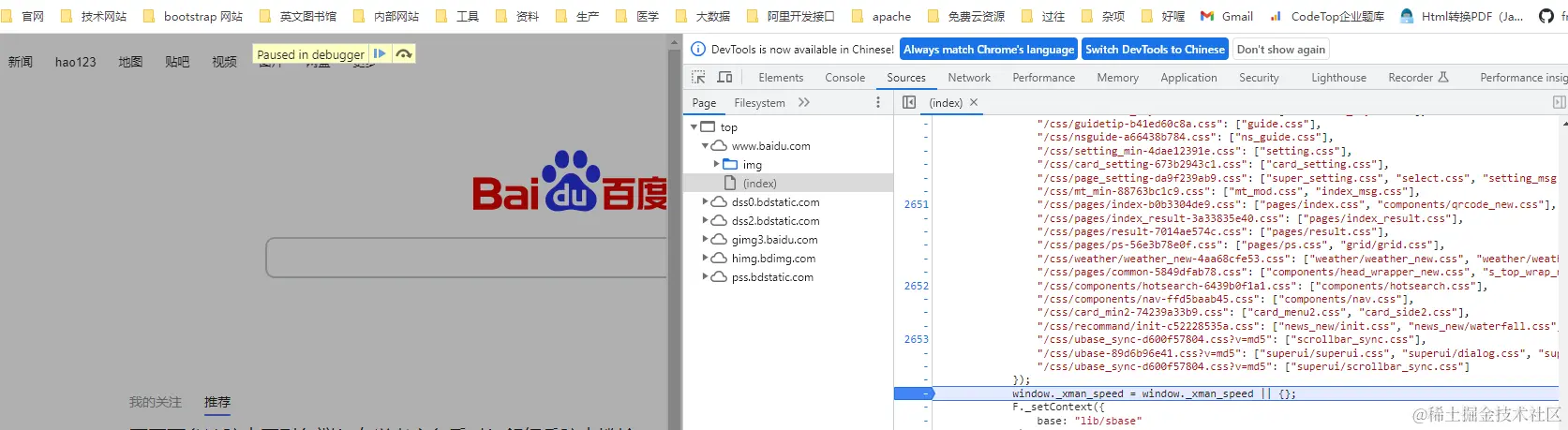The image size is (1568, 430).
Task: Open the GitHub bookmark icon
Action: point(1546,16)
